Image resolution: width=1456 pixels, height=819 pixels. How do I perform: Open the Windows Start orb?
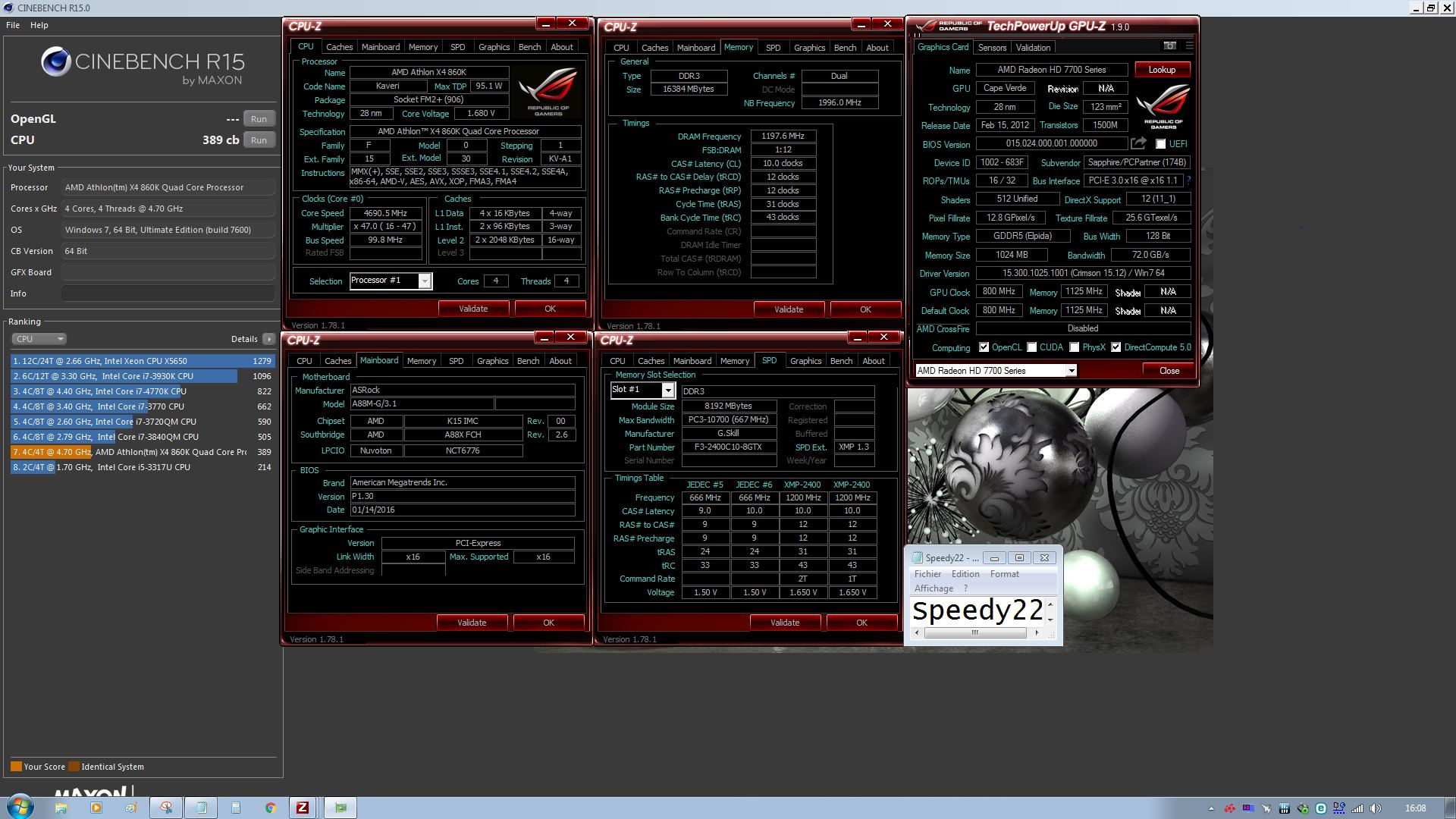[20, 807]
